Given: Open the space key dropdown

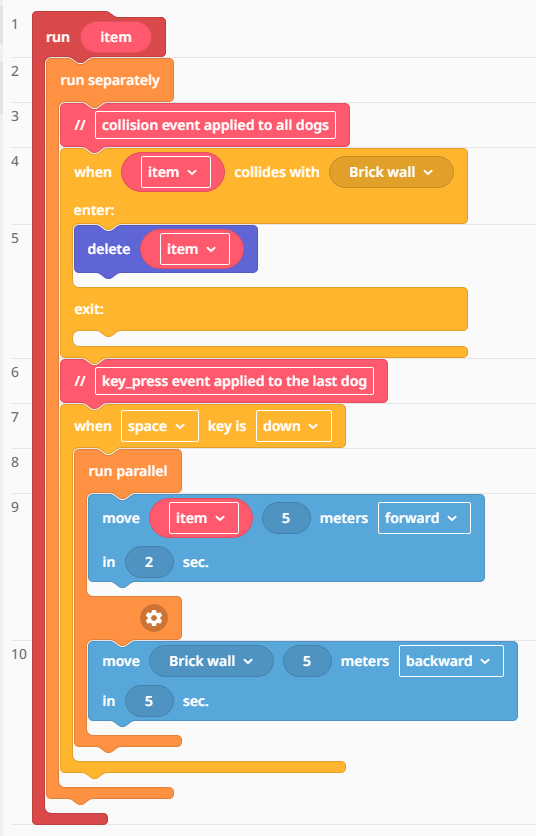Looking at the screenshot, I should 160,426.
